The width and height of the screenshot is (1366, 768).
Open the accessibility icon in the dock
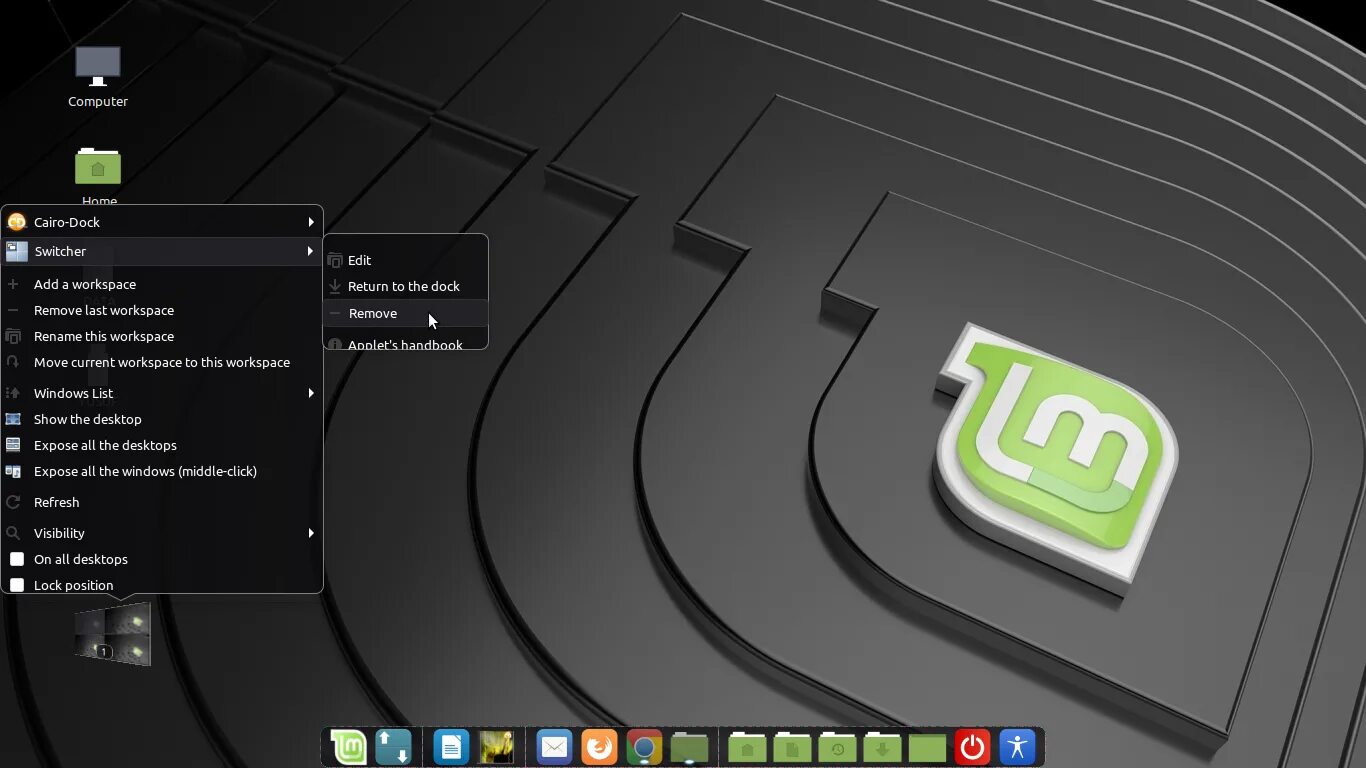pos(1017,747)
